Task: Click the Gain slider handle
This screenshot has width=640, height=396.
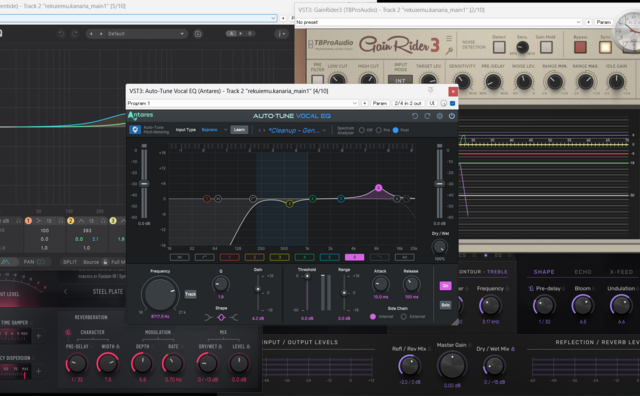Action: 258,289
